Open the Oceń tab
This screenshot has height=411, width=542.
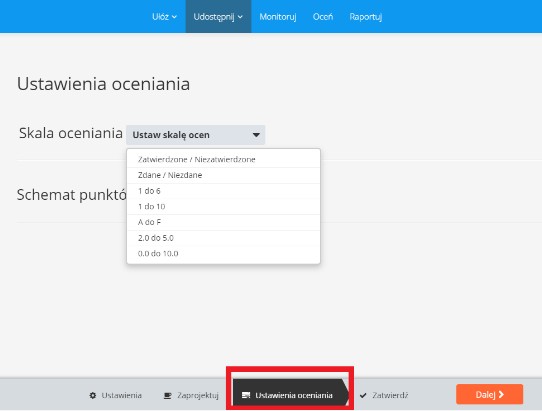(x=323, y=17)
